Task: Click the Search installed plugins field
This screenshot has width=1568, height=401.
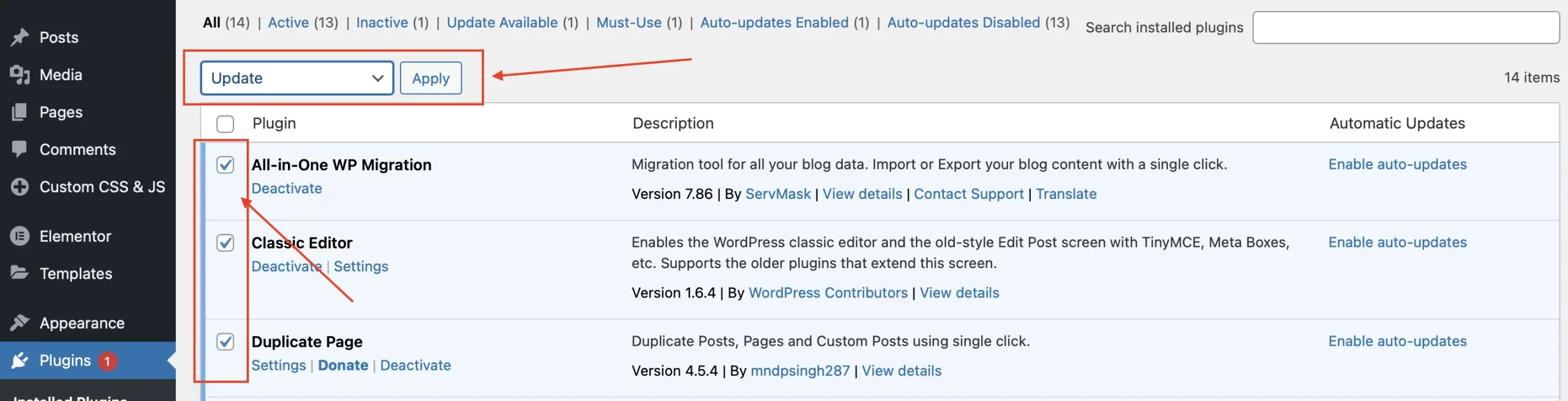Action: pyautogui.click(x=1406, y=28)
